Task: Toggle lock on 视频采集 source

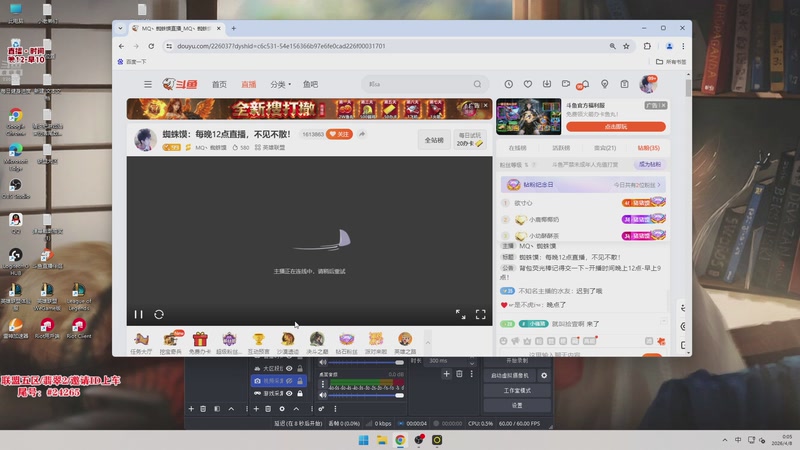Action: 300,381
